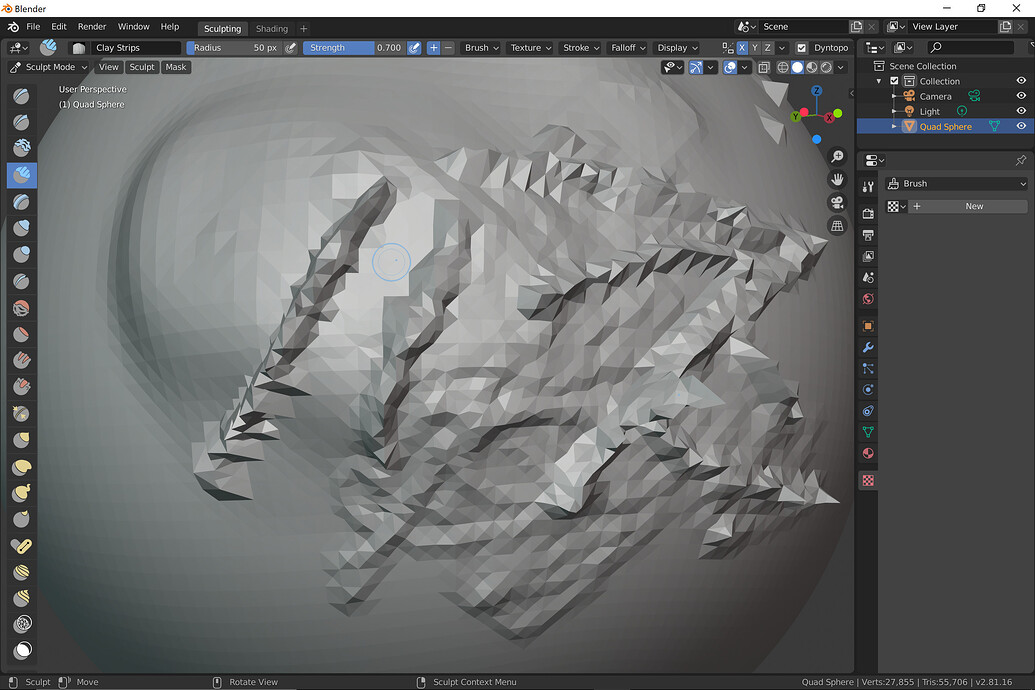Viewport: 1035px width, 690px height.
Task: Select the Layer brush tool
Action: 21,201
